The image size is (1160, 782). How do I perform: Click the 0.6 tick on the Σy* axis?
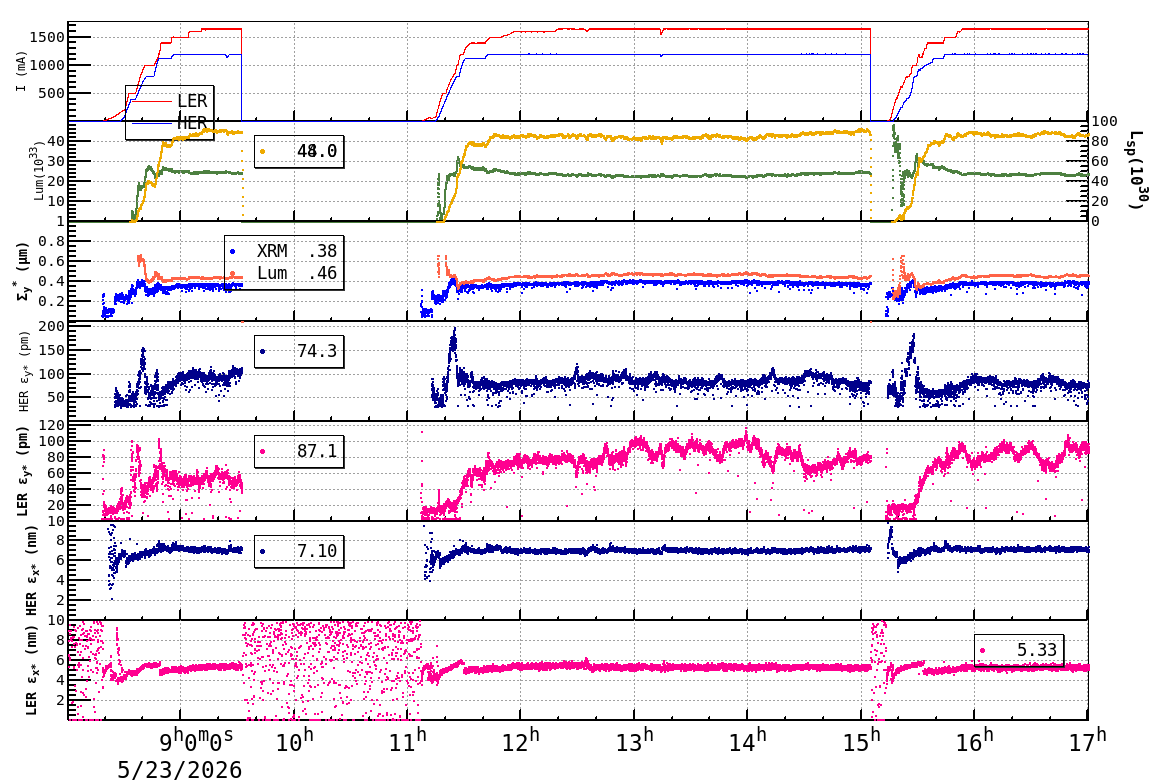52,261
